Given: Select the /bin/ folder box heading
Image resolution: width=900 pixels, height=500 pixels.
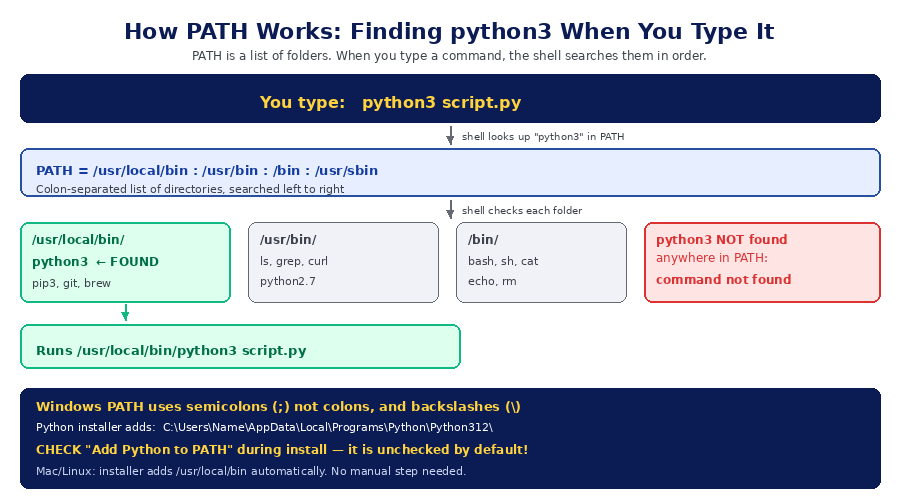Looking at the screenshot, I should [x=483, y=239].
